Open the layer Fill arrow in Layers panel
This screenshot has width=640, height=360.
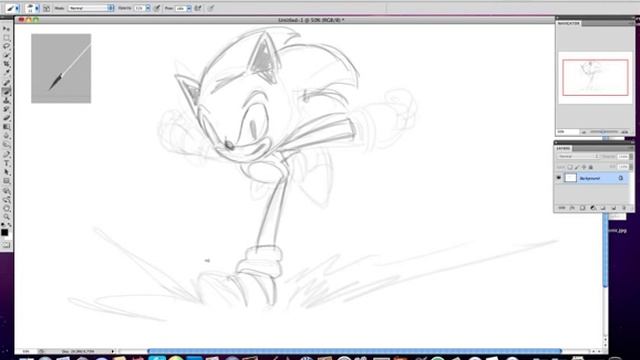pyautogui.click(x=631, y=167)
